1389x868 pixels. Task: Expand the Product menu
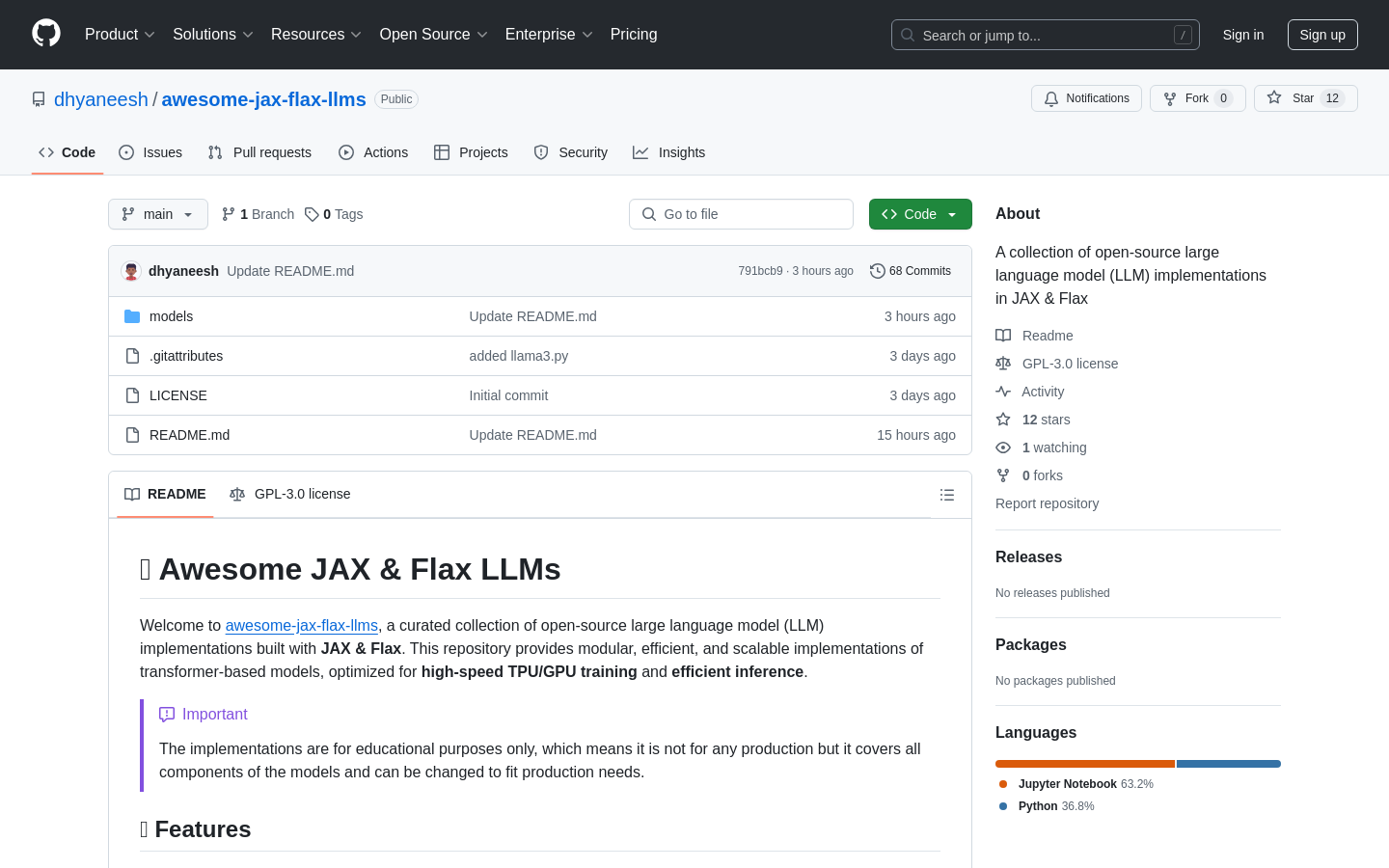tap(120, 34)
